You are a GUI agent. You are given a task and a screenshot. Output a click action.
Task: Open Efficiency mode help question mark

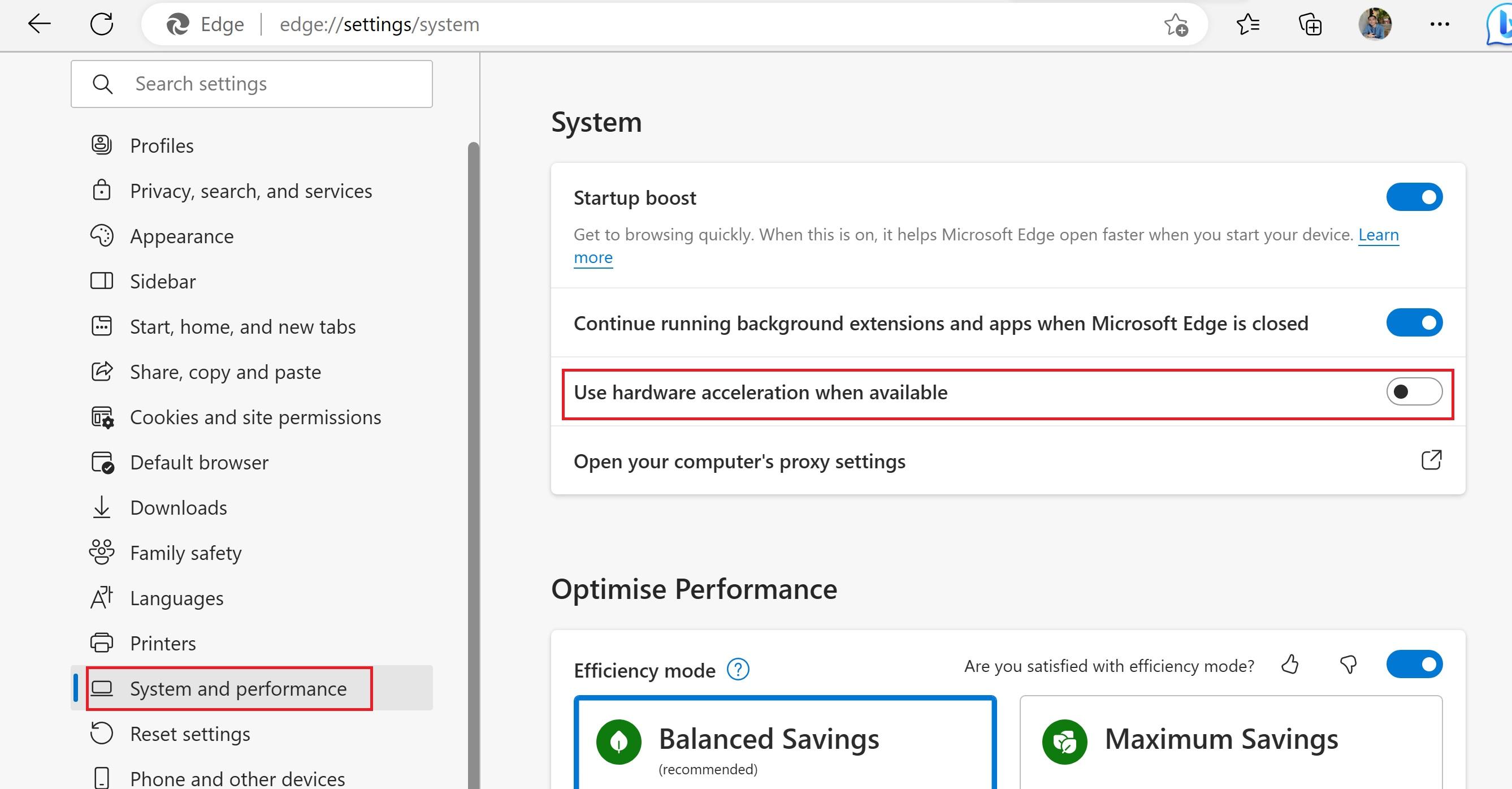(x=738, y=669)
